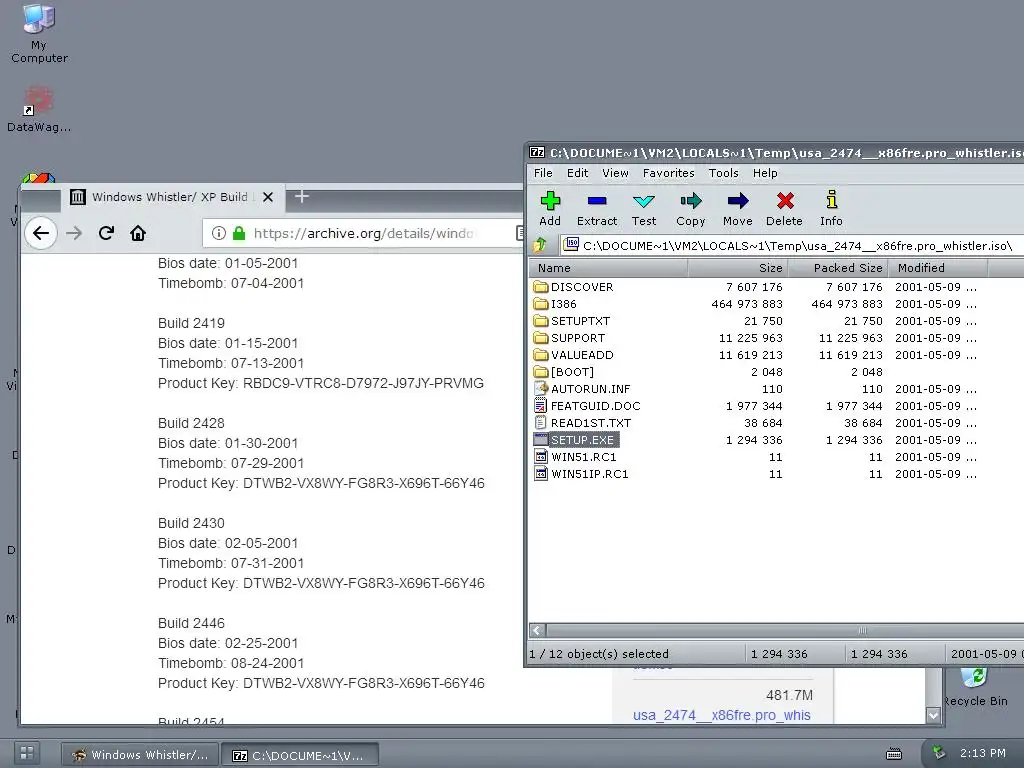Open the Recycle Bin desktop icon
Viewport: 1024px width, 768px height.
pos(974,687)
